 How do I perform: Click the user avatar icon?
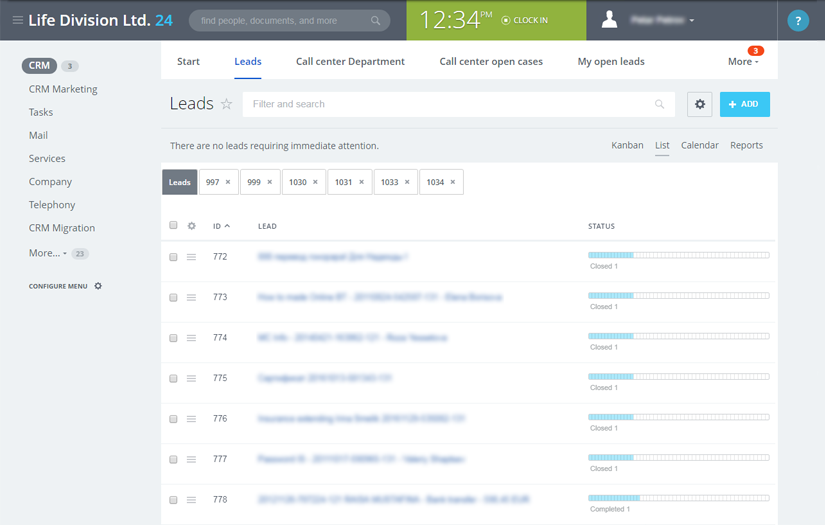tap(609, 20)
